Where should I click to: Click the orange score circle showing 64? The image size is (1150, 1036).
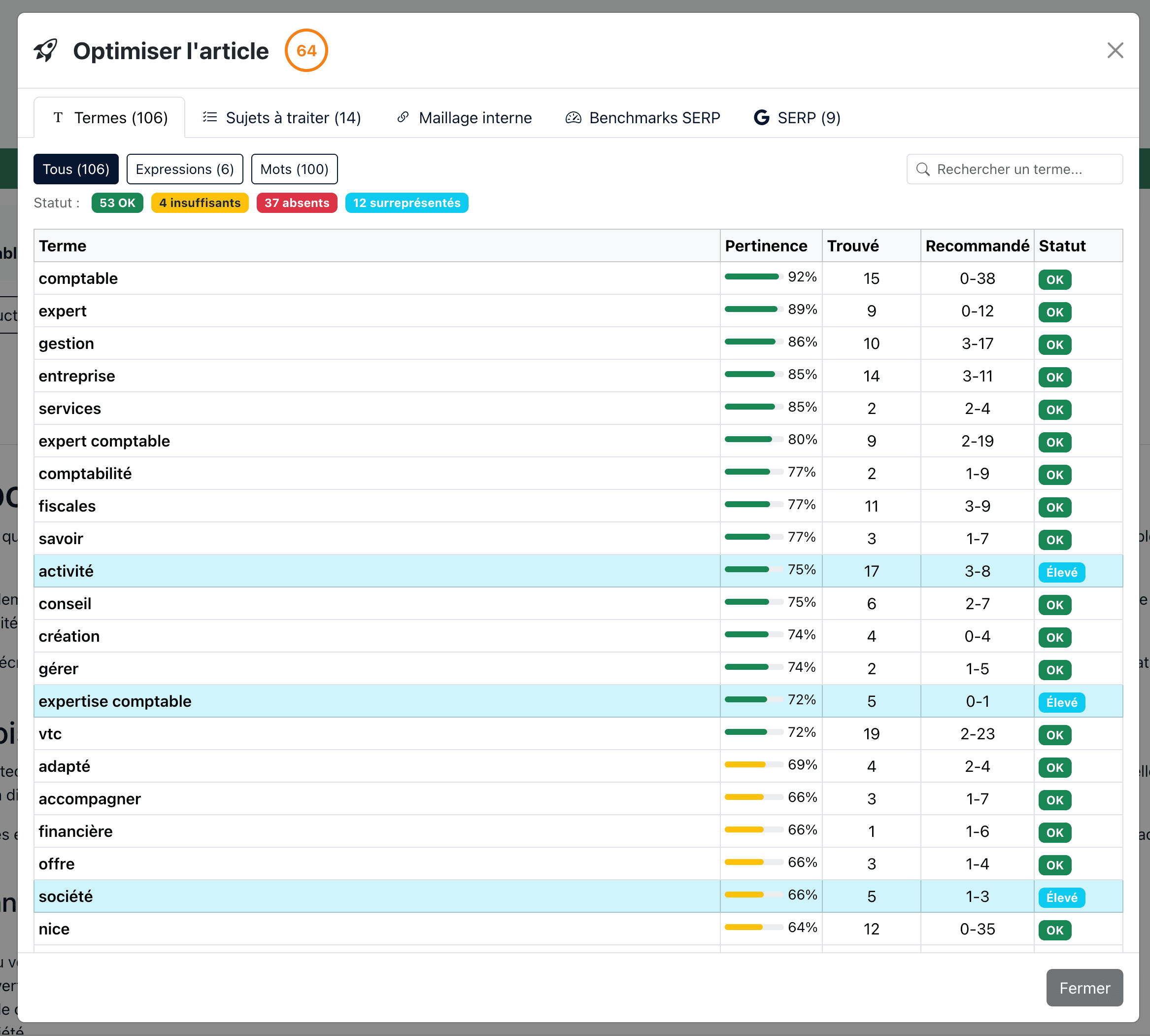306,50
